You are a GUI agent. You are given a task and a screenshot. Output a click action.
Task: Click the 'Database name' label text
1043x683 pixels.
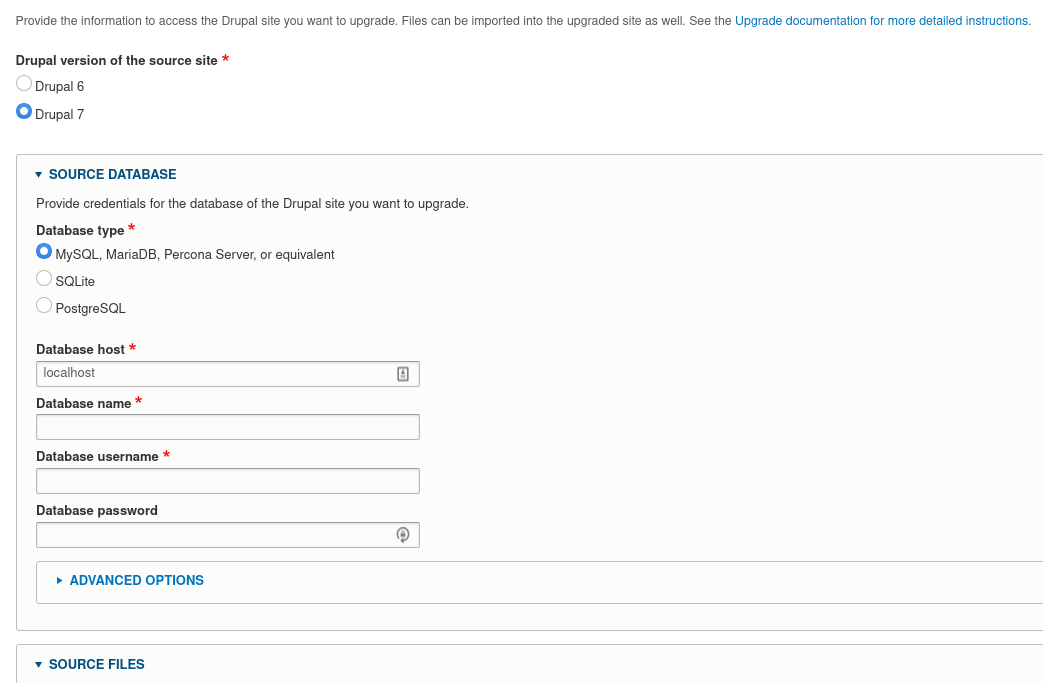click(x=84, y=403)
